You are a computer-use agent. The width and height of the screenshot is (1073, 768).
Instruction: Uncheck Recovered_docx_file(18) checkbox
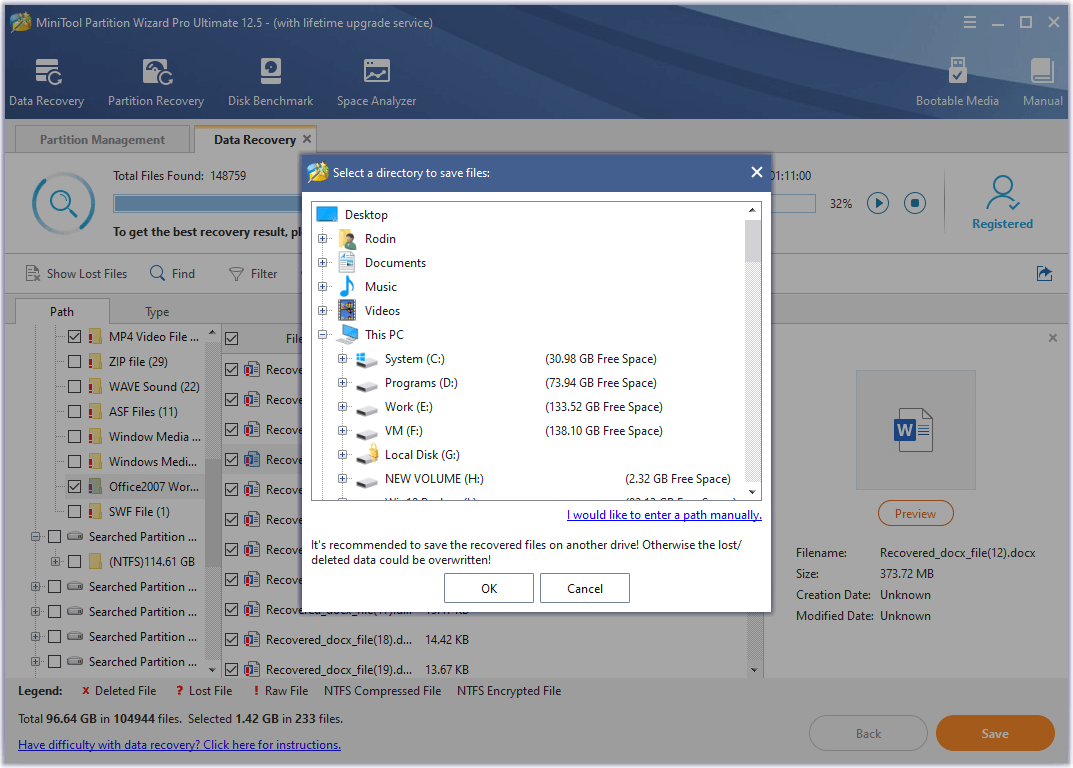pyautogui.click(x=231, y=639)
